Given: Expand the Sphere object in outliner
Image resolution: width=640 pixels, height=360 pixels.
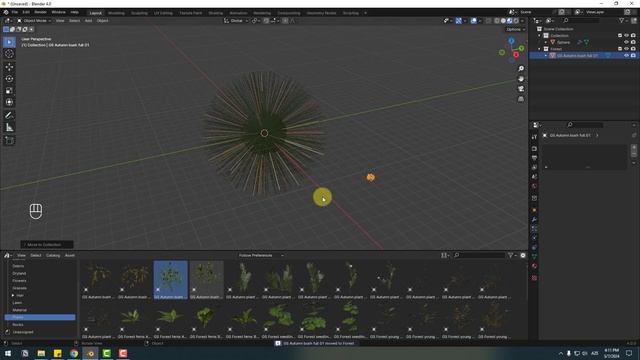Looking at the screenshot, I should point(546,42).
